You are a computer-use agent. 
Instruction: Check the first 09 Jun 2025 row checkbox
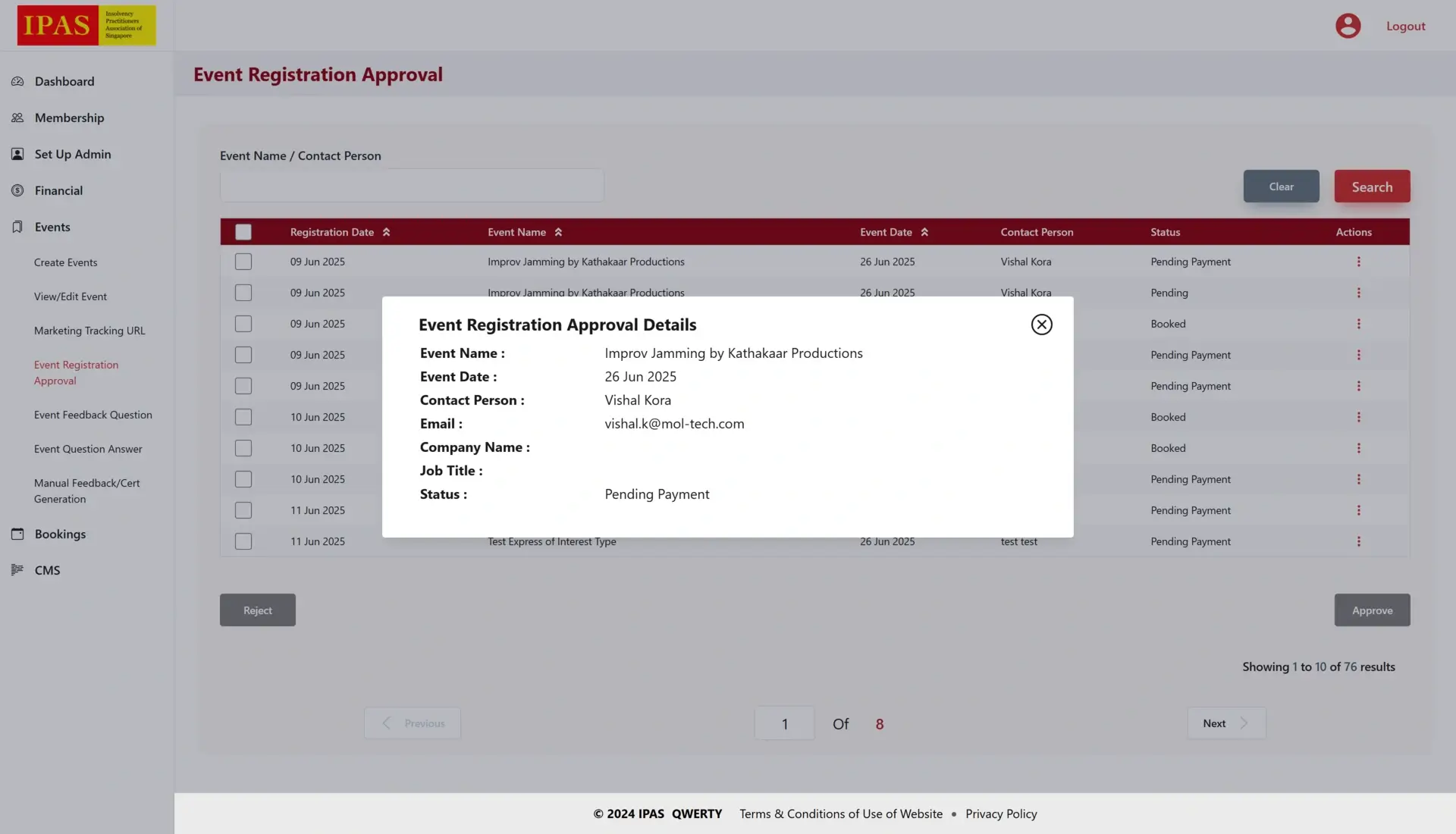(x=243, y=262)
